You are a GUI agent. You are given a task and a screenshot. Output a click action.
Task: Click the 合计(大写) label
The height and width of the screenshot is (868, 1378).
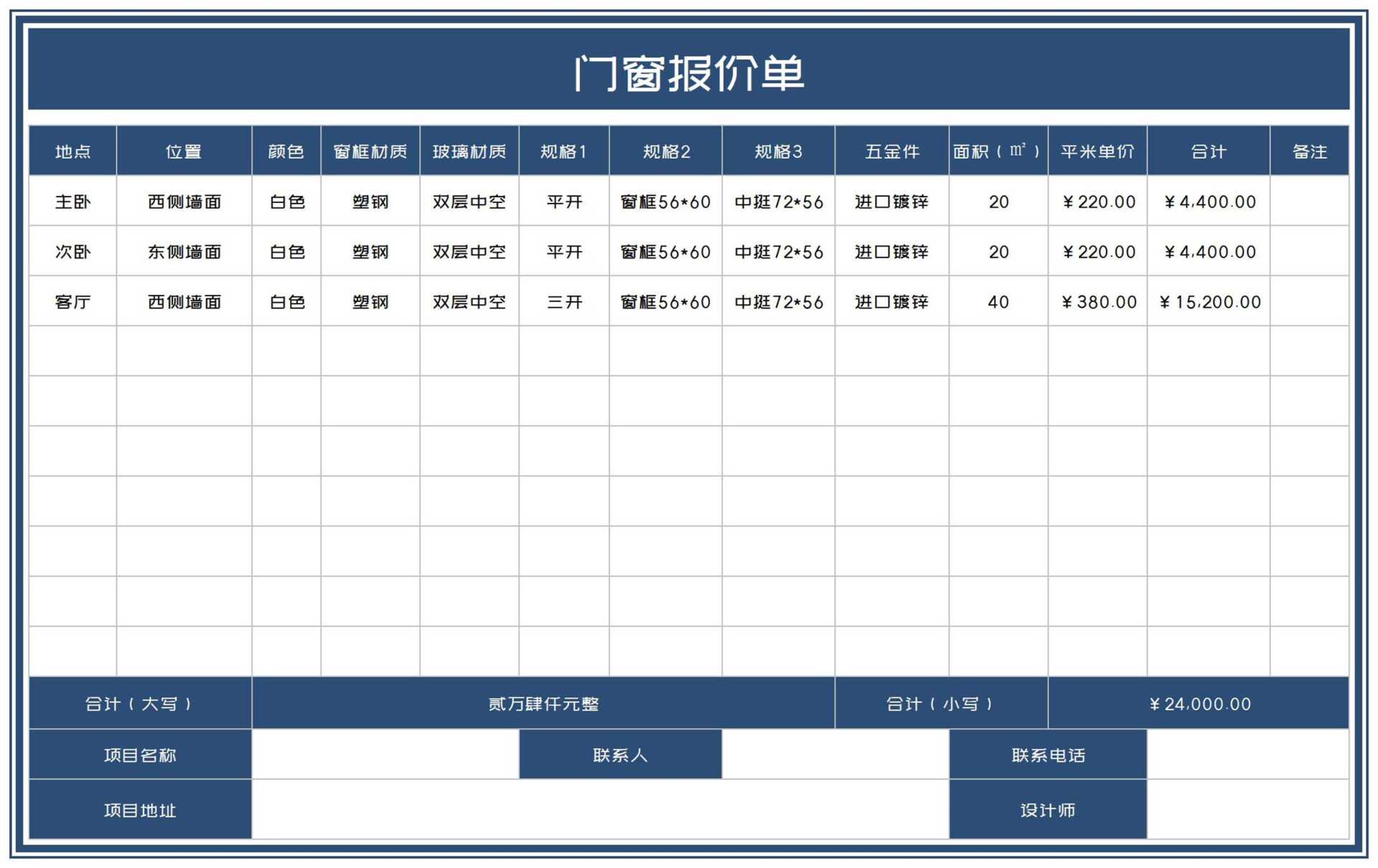tap(140, 703)
